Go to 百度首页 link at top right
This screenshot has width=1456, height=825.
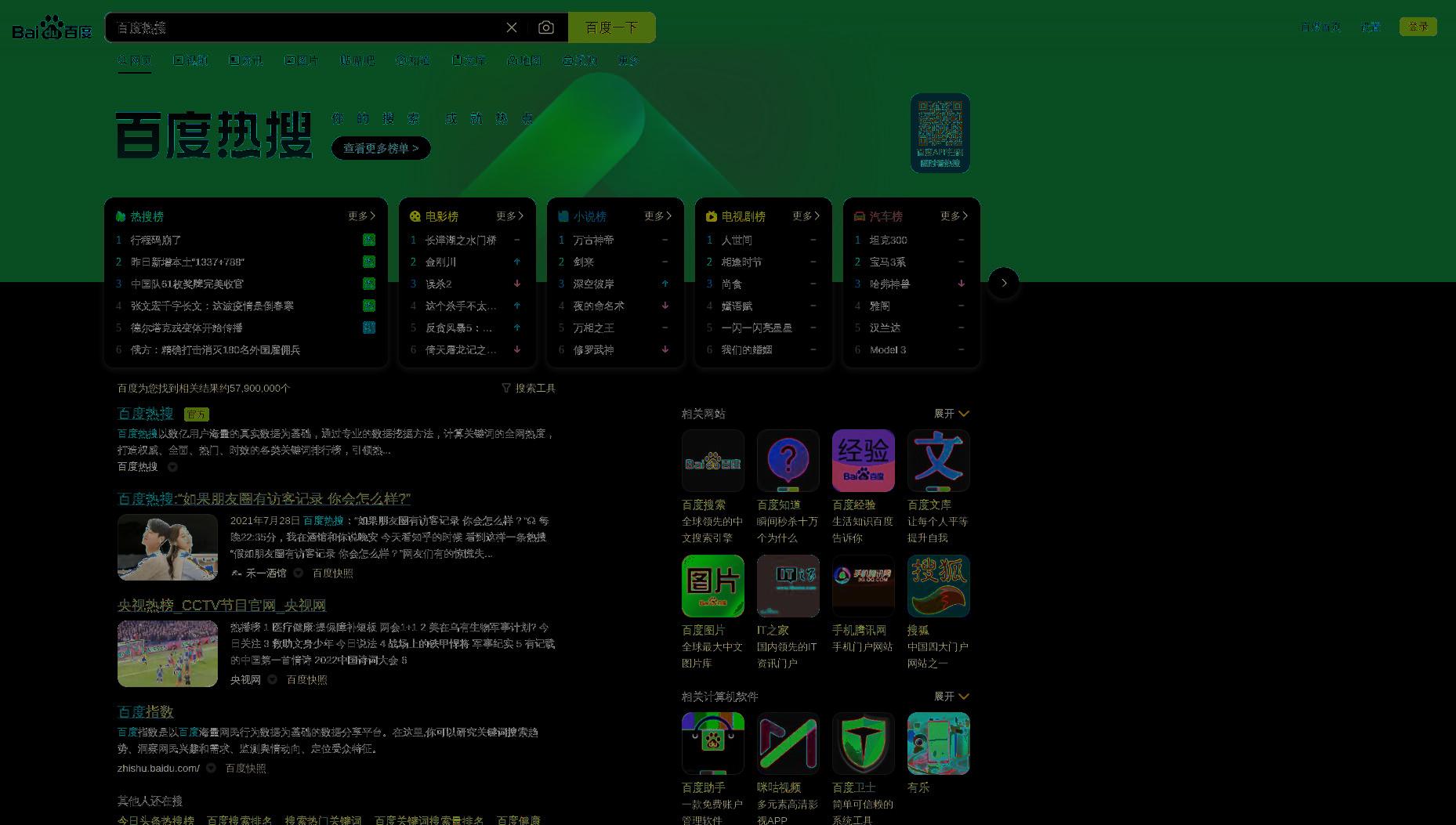[x=1321, y=27]
